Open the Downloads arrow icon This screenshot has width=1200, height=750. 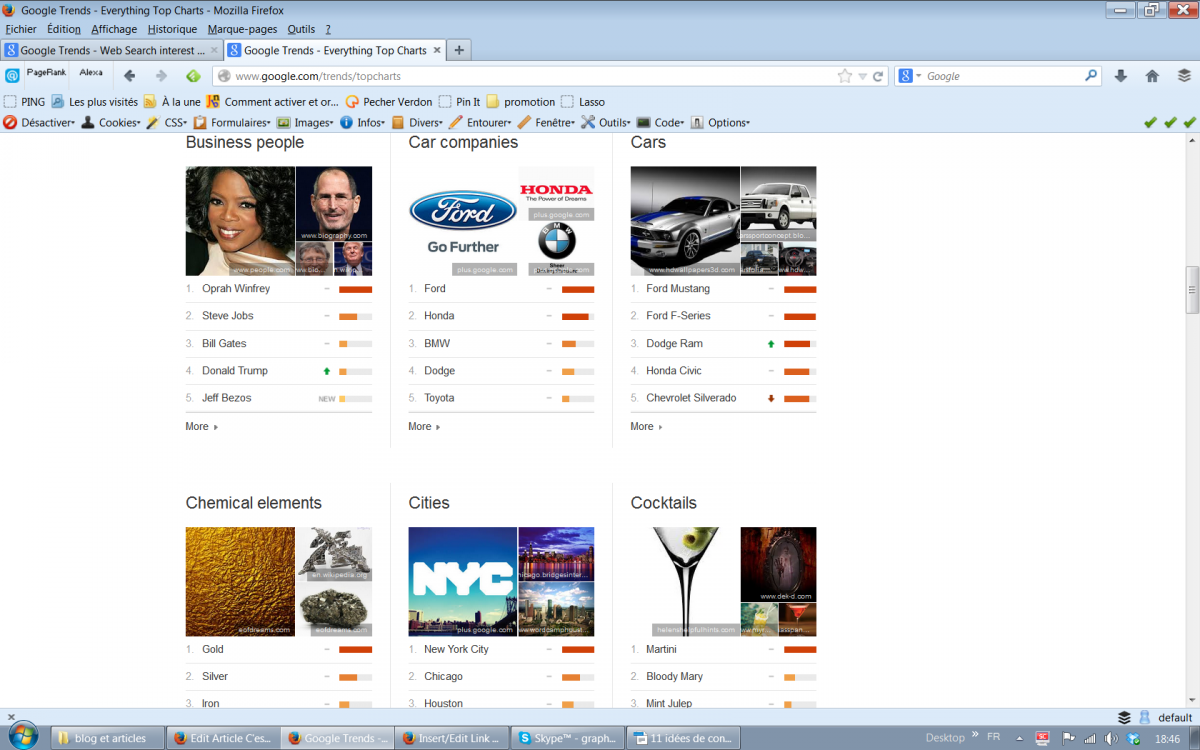tap(1120, 76)
